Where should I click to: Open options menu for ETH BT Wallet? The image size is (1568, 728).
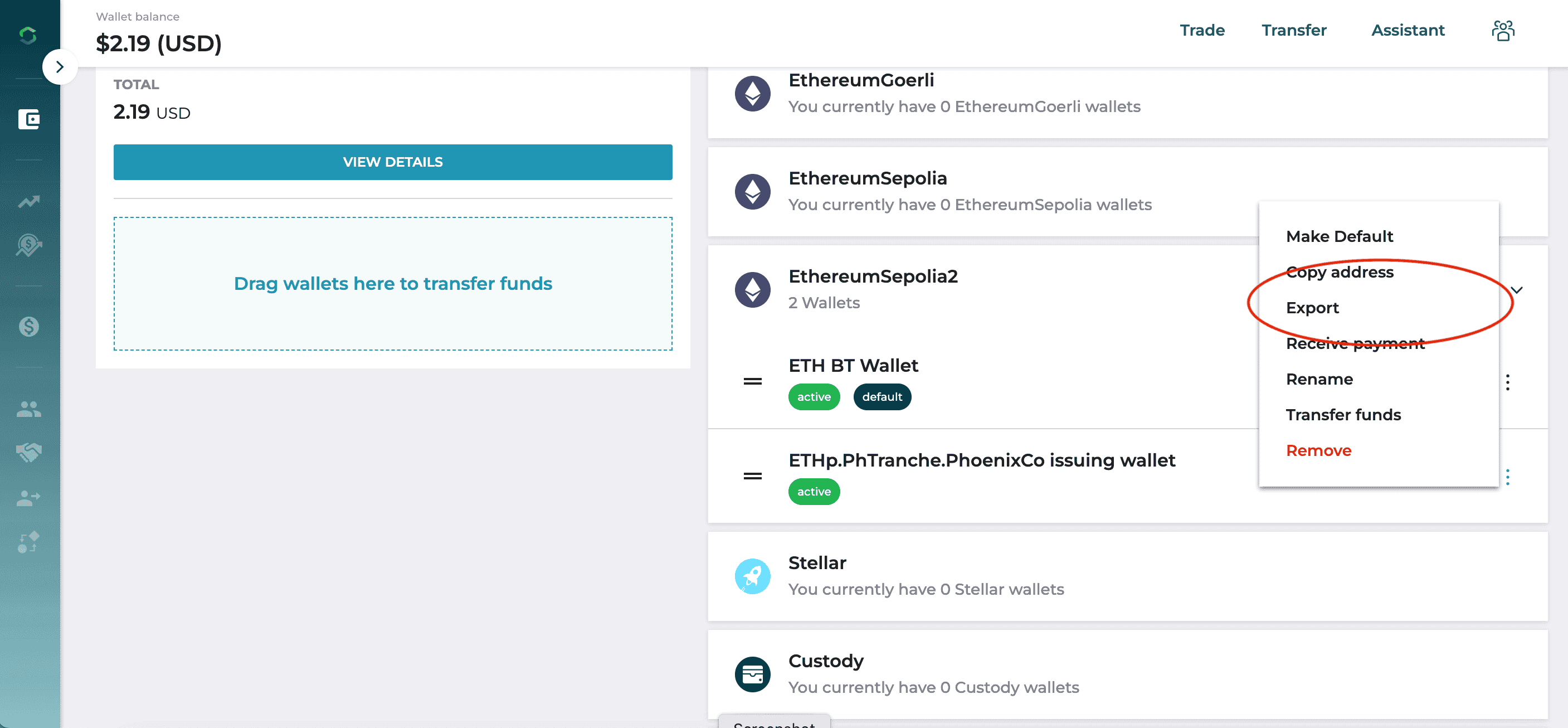tap(1508, 382)
